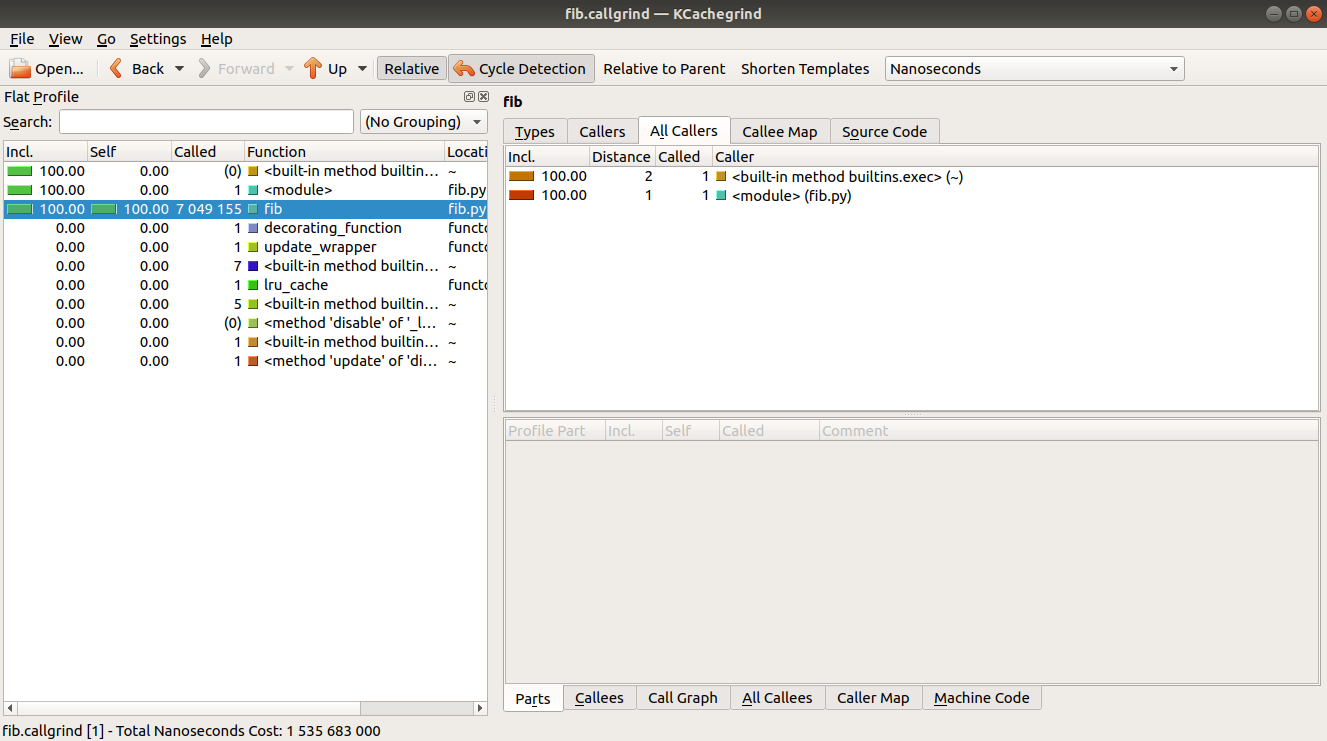
Task: Open the Call Graph tab
Action: (x=683, y=698)
